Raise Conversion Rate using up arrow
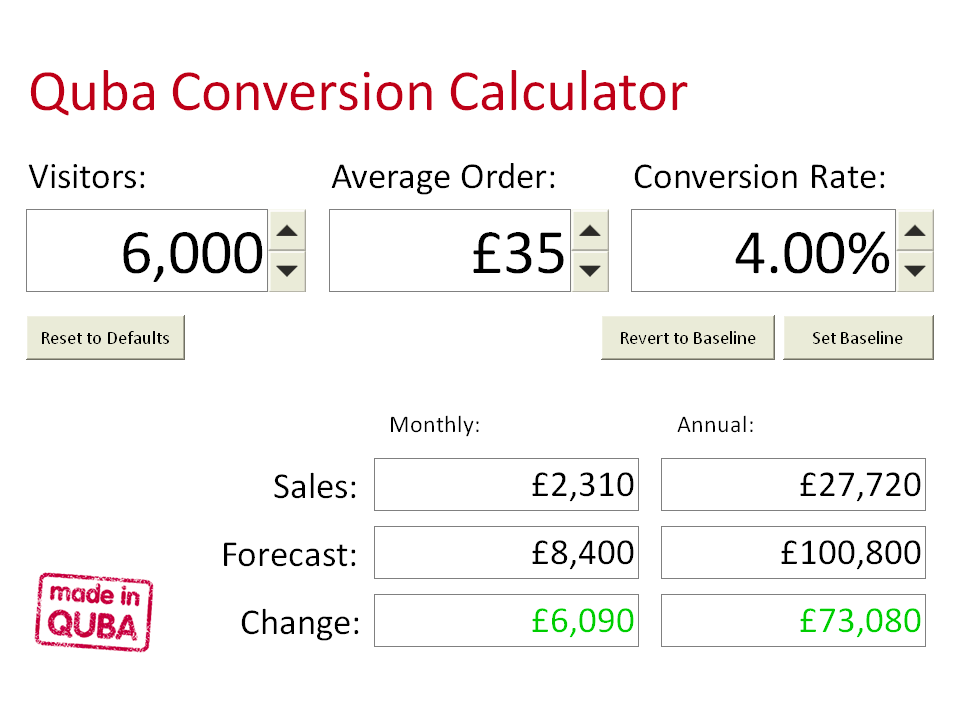960x720 pixels. (916, 231)
